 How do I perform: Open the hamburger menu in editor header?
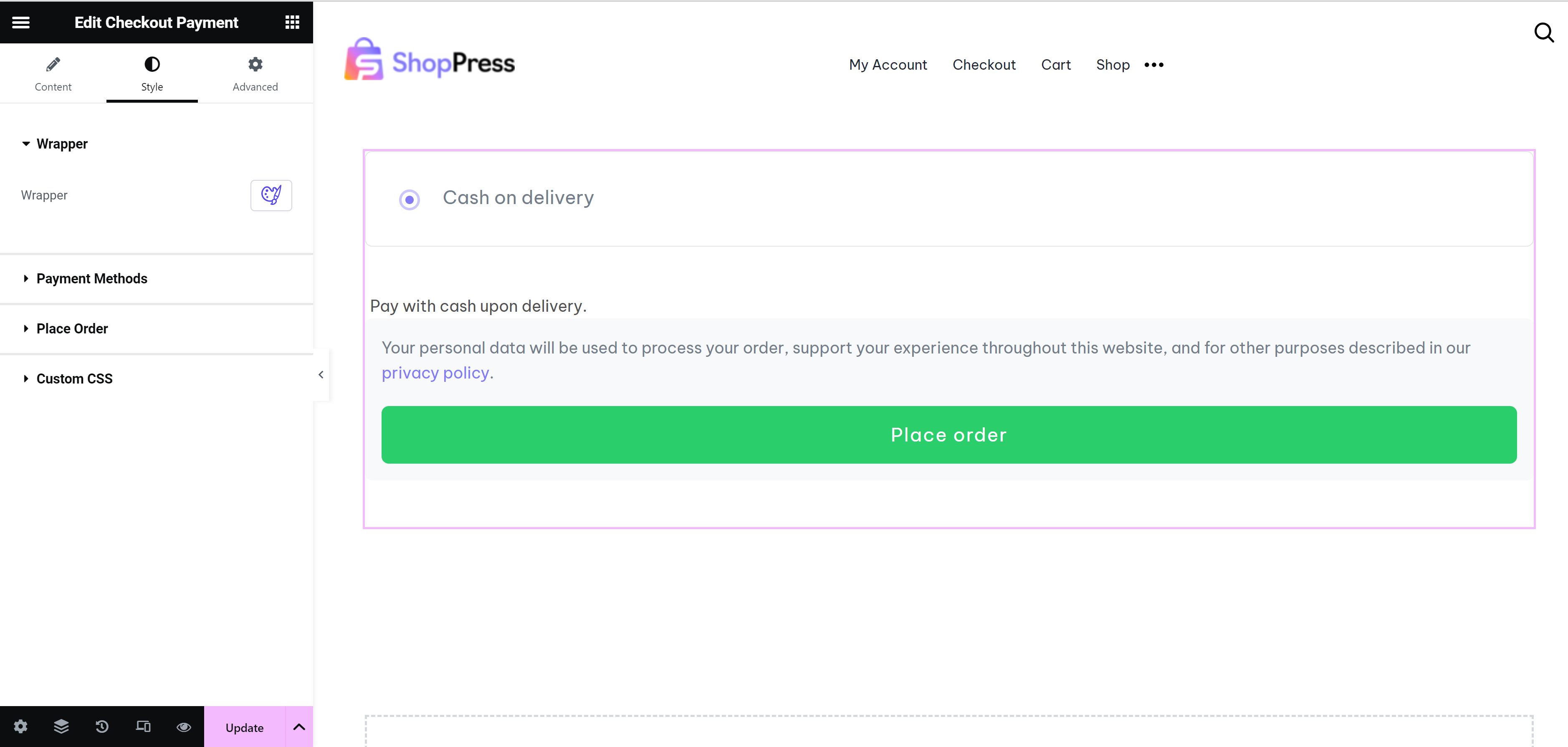21,23
